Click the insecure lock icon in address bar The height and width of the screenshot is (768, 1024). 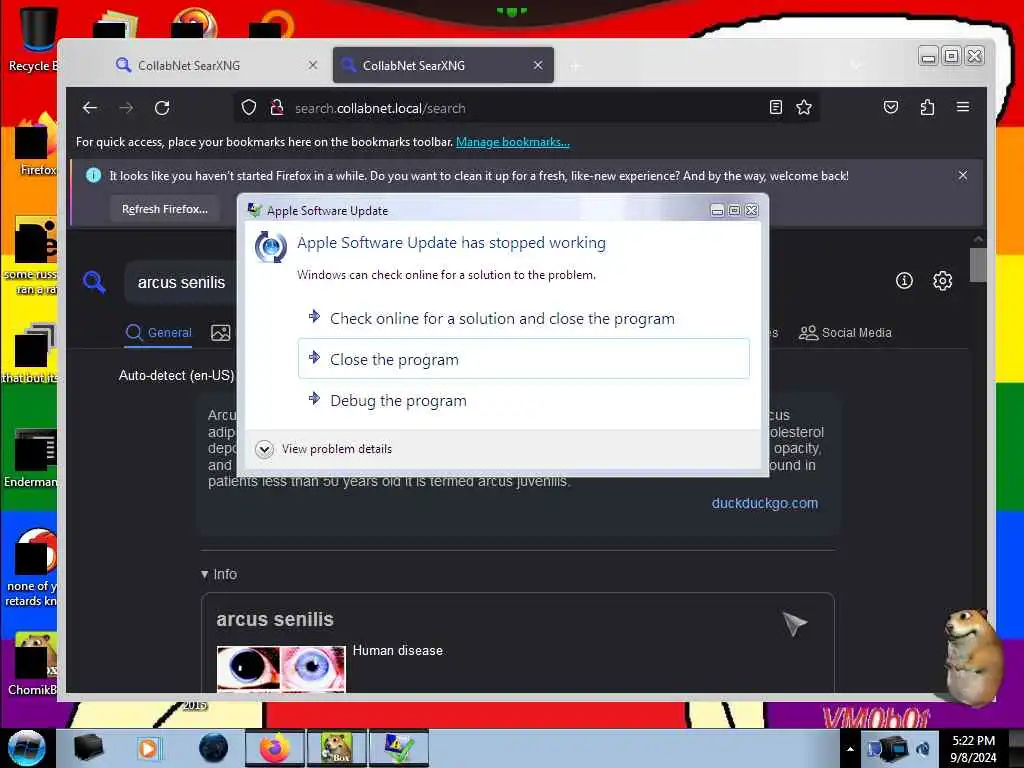[x=277, y=107]
